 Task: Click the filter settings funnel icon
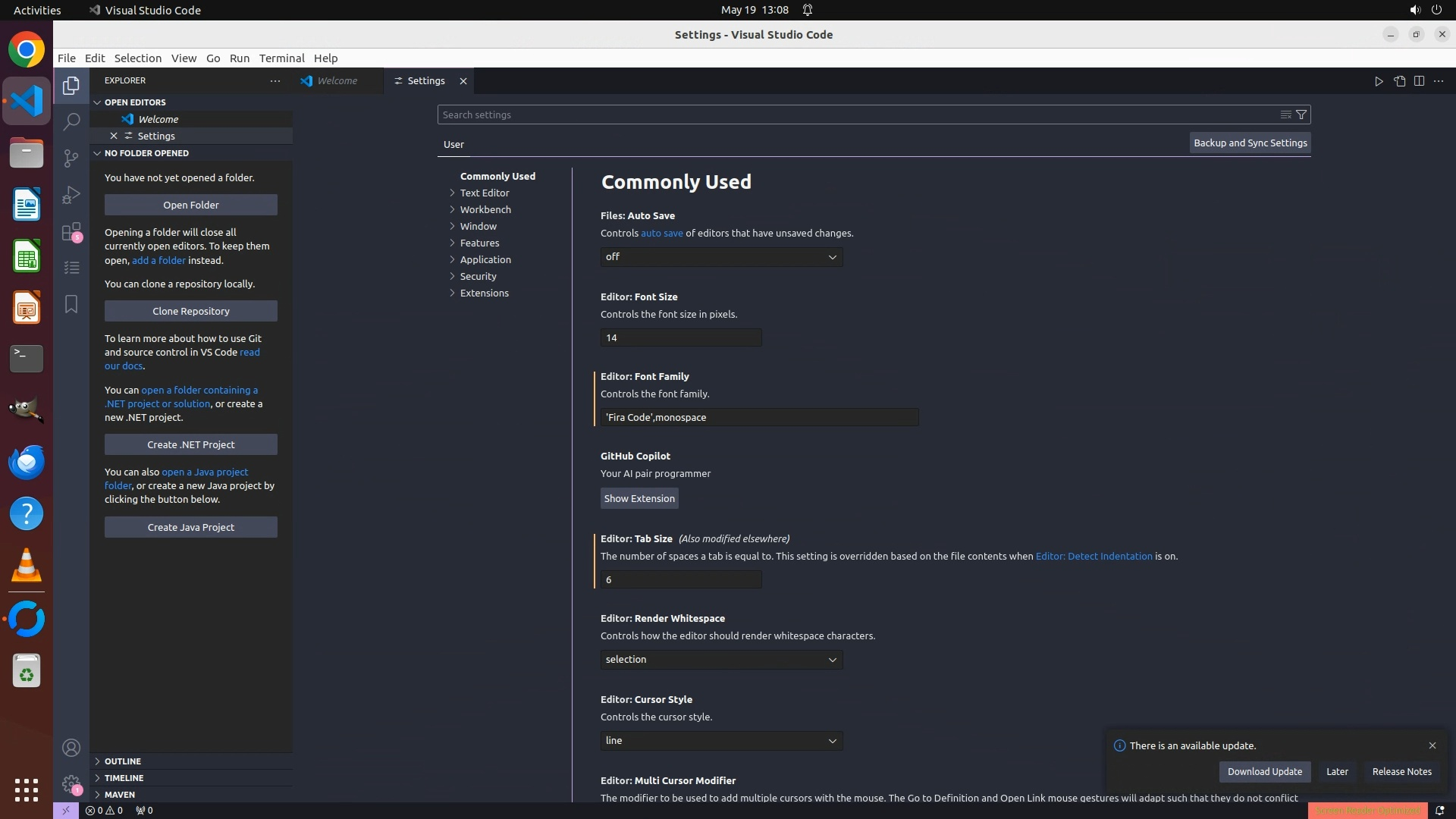click(1301, 115)
